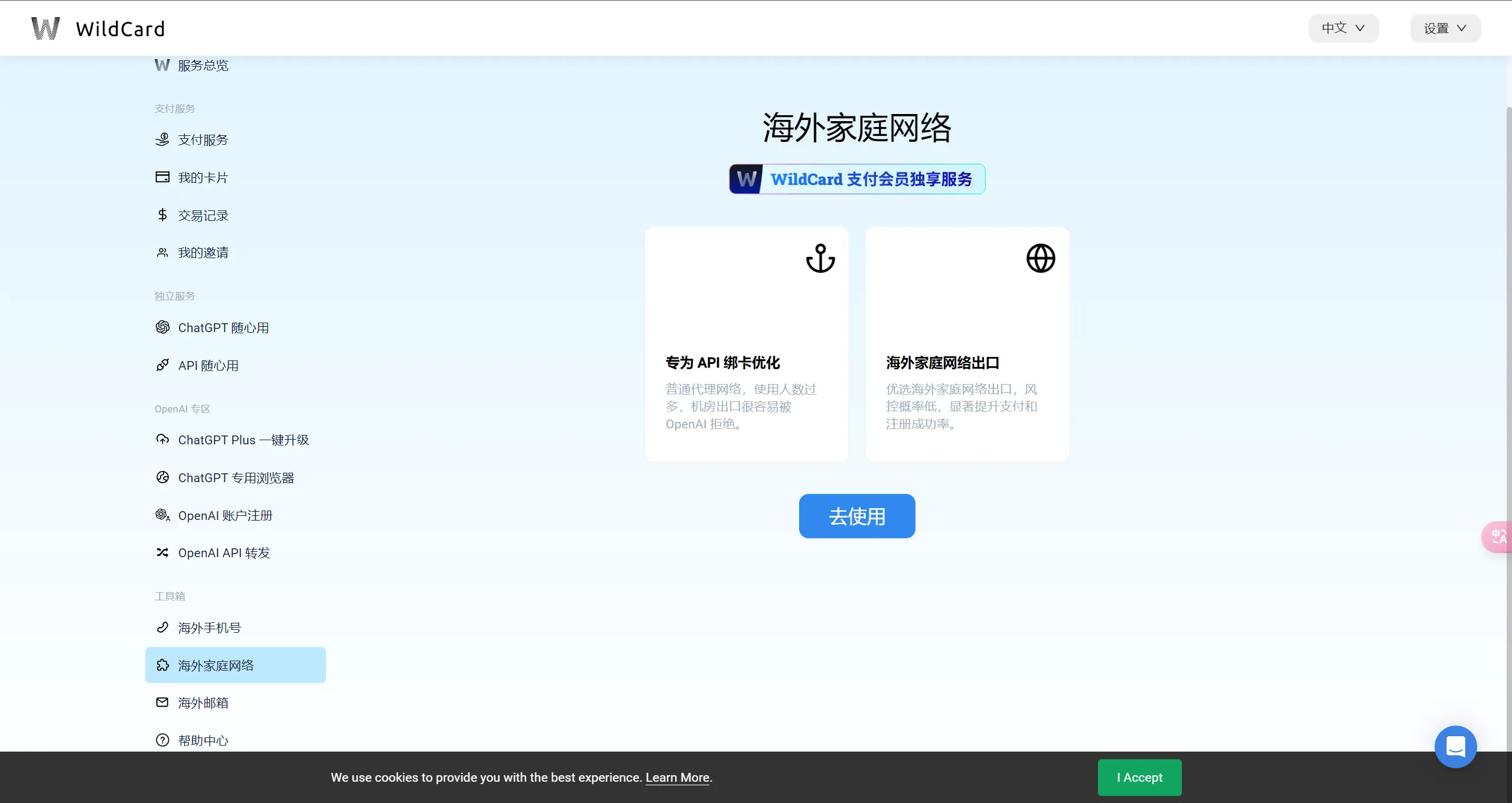Click the W icon next to 服务总览
Image resolution: width=1512 pixels, height=803 pixels.
[x=162, y=65]
